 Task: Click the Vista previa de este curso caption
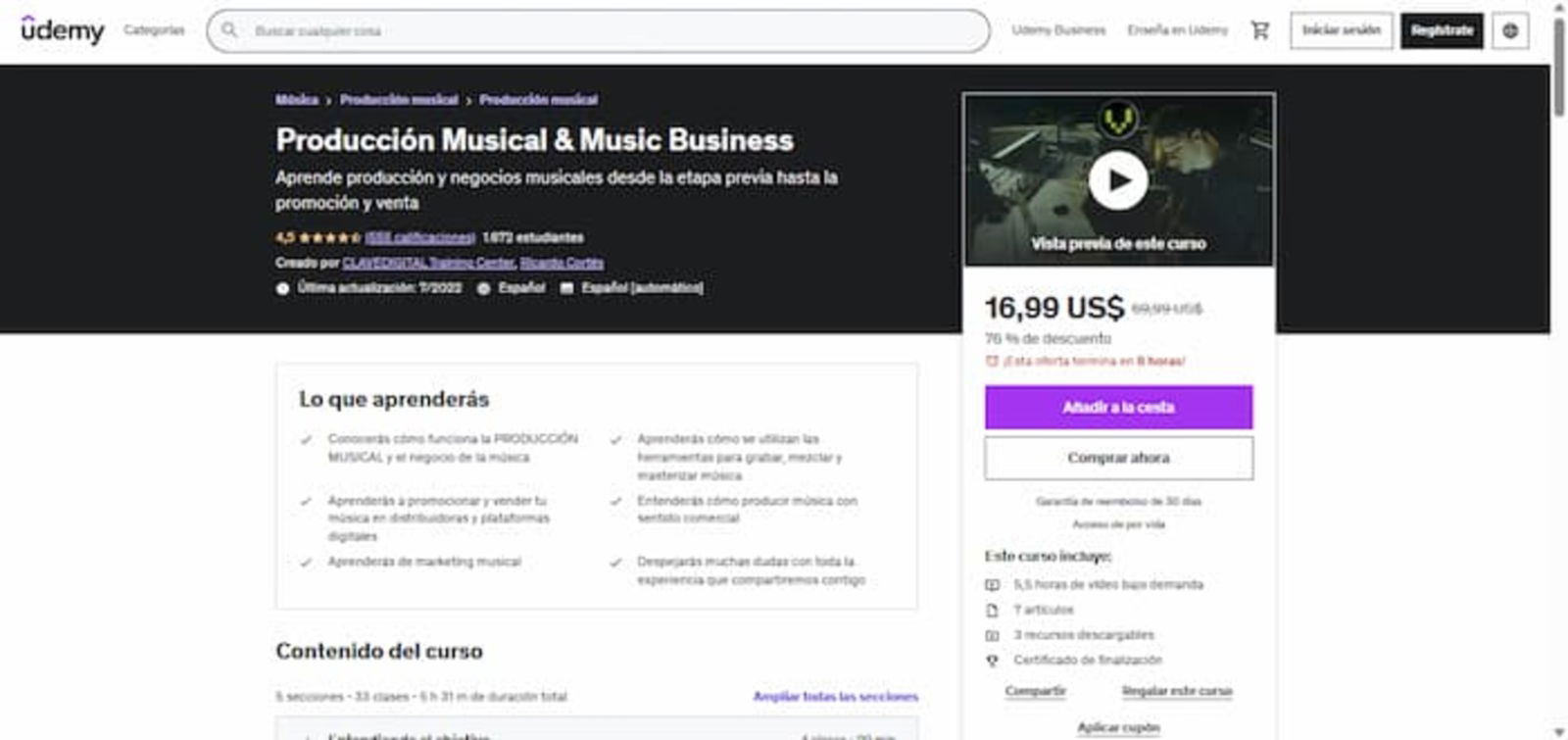click(1118, 243)
